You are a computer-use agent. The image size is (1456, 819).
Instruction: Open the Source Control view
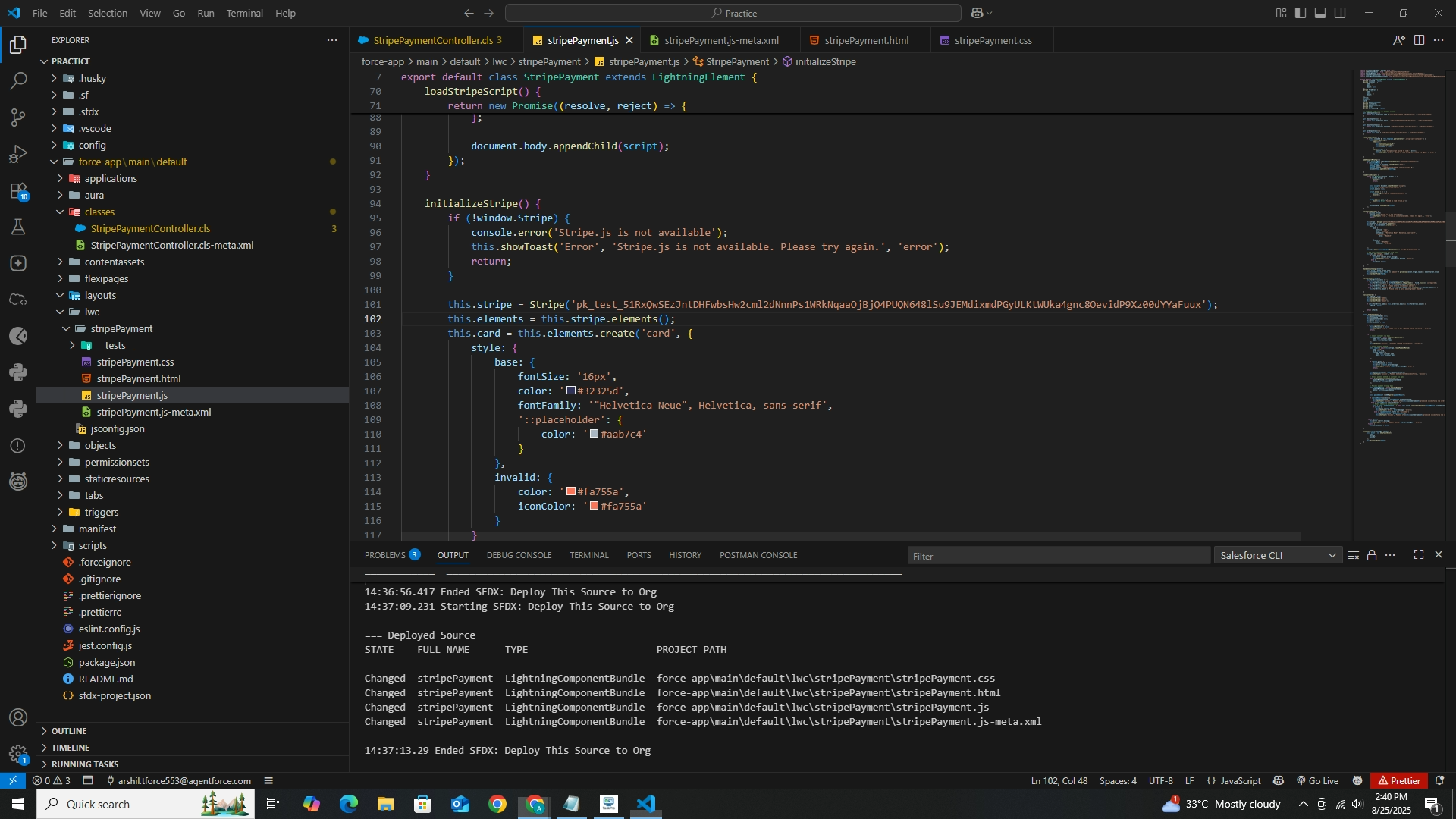pyautogui.click(x=18, y=118)
